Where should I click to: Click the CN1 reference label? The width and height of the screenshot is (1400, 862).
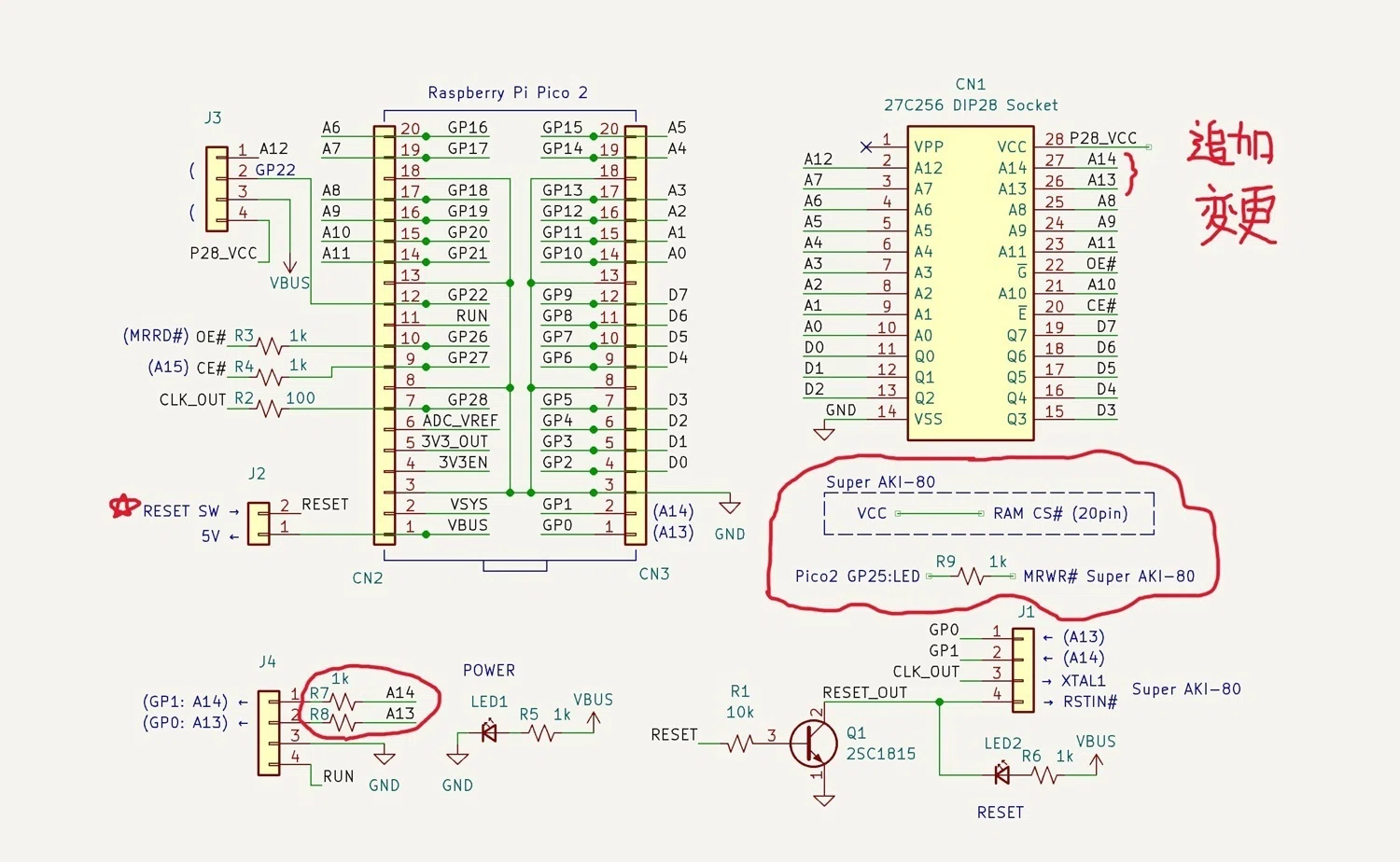971,84
